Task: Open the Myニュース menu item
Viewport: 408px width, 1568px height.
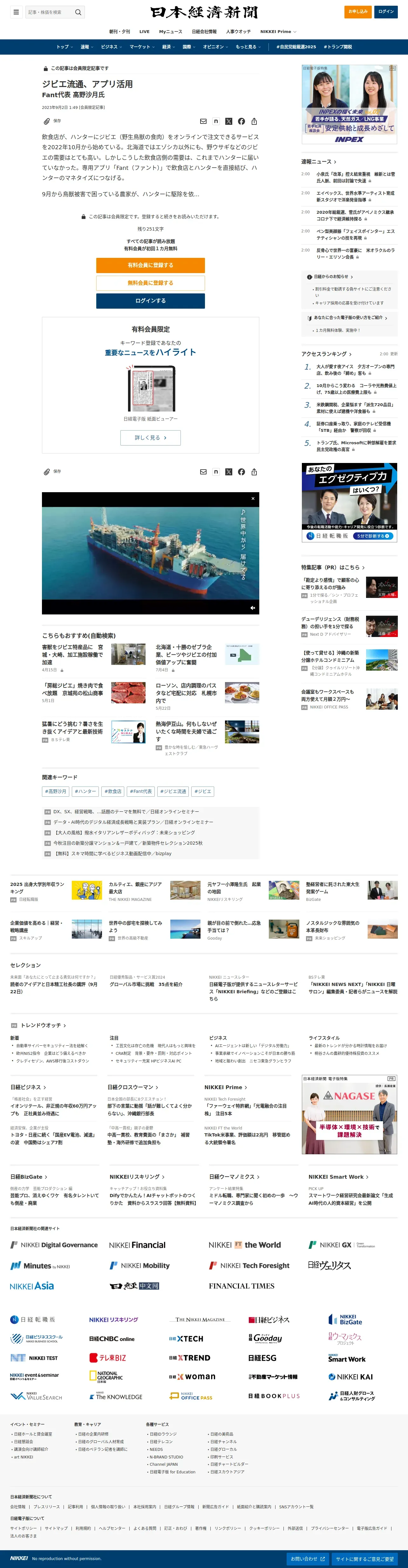Action: coord(171,32)
